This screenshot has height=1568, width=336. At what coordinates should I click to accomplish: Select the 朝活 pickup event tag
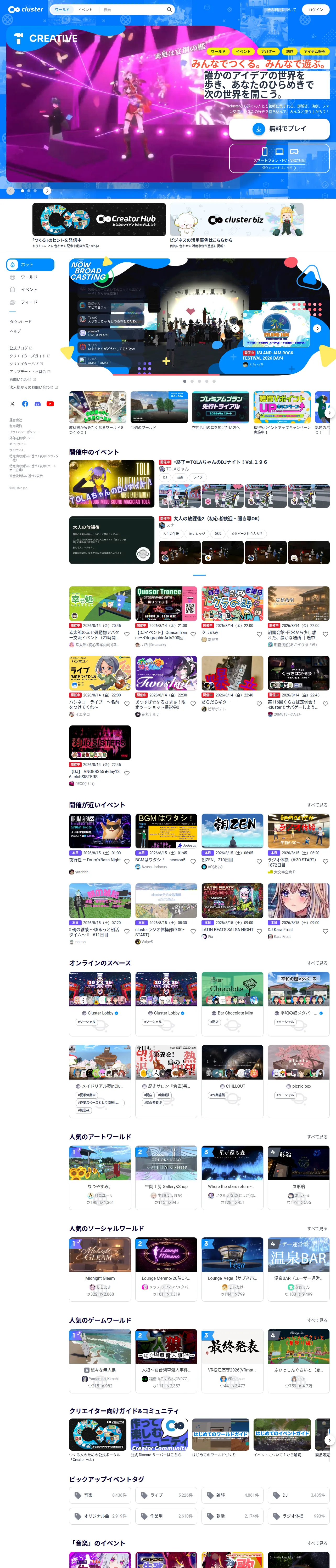tap(232, 1516)
